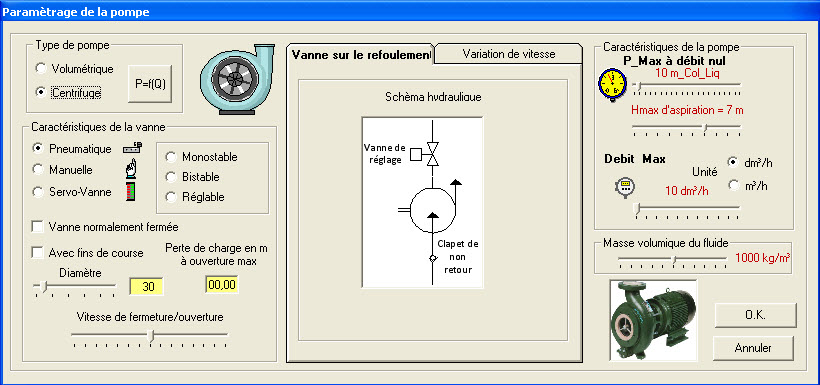The width and height of the screenshot is (820, 385).
Task: Confirm with the O.K. button
Action: [755, 315]
